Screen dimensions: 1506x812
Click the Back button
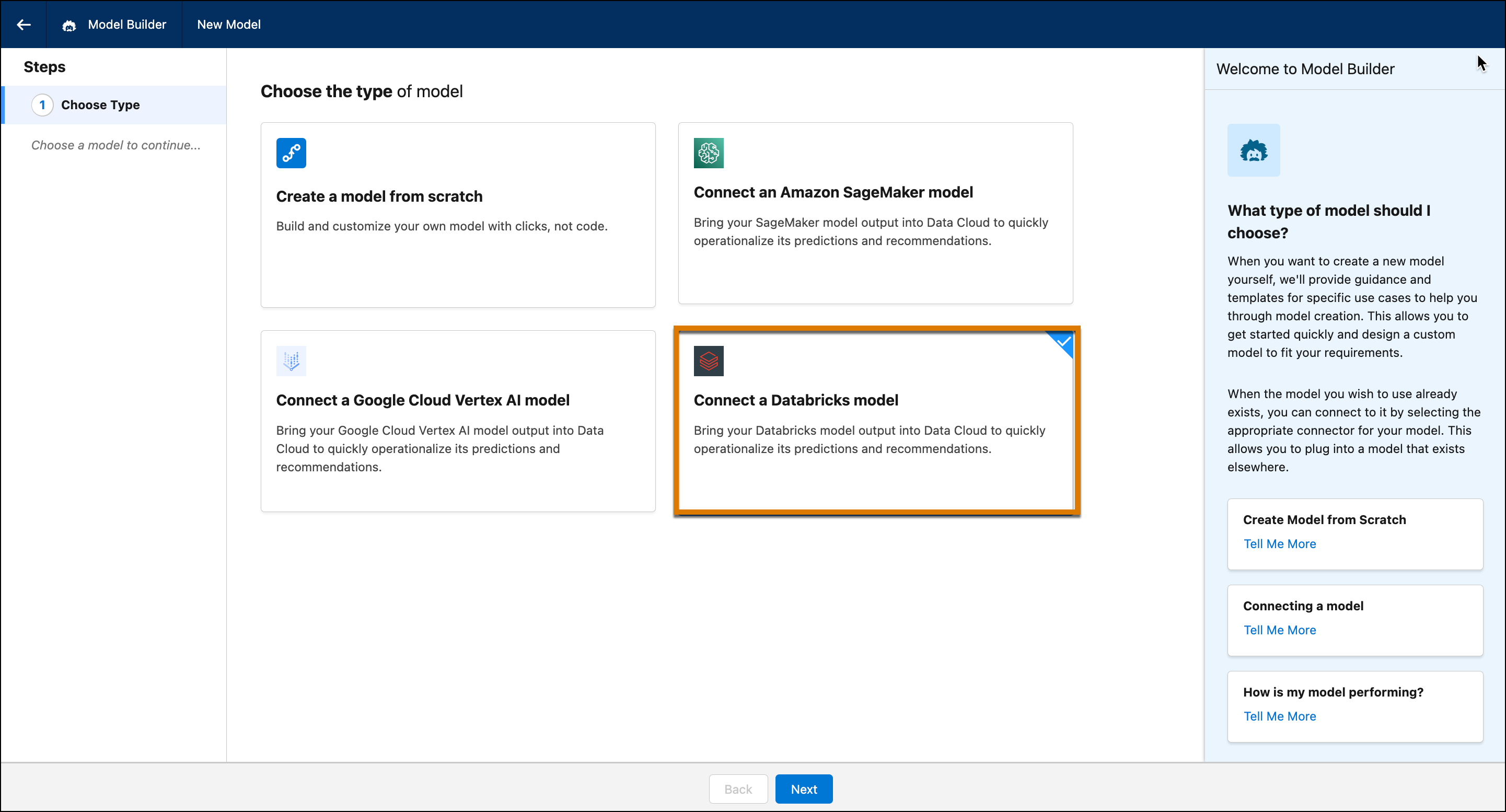click(x=738, y=789)
